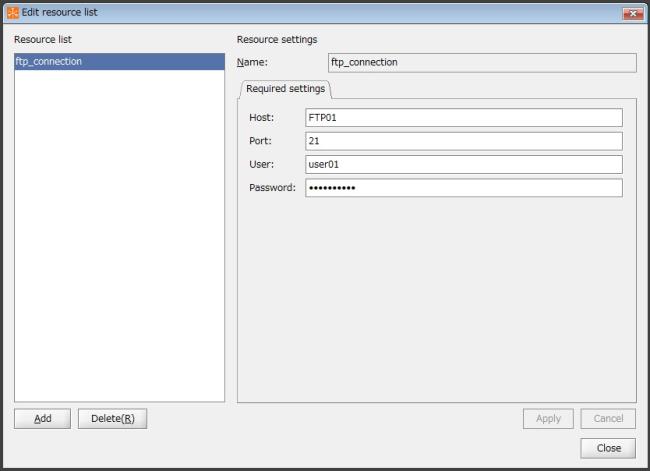Select ftp_connection in the resource list
The image size is (650, 471).
(119, 62)
